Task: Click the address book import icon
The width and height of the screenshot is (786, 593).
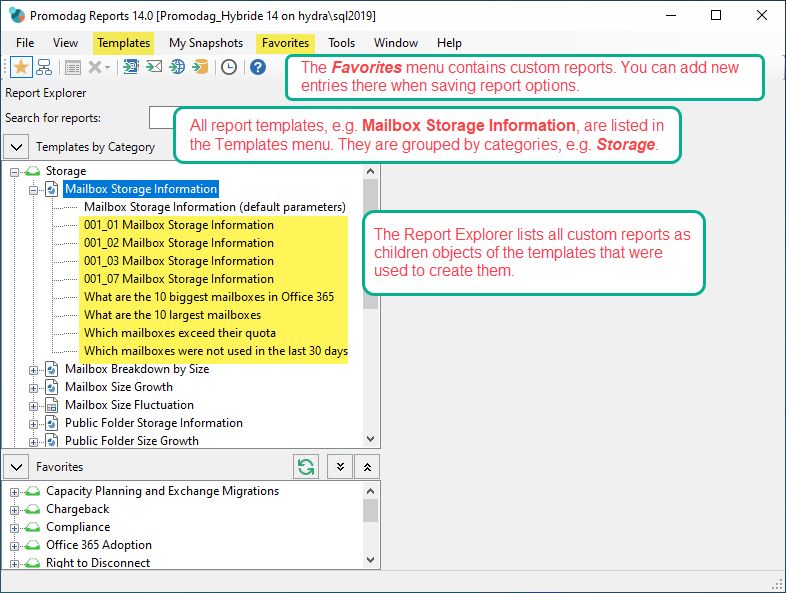Action: point(131,67)
